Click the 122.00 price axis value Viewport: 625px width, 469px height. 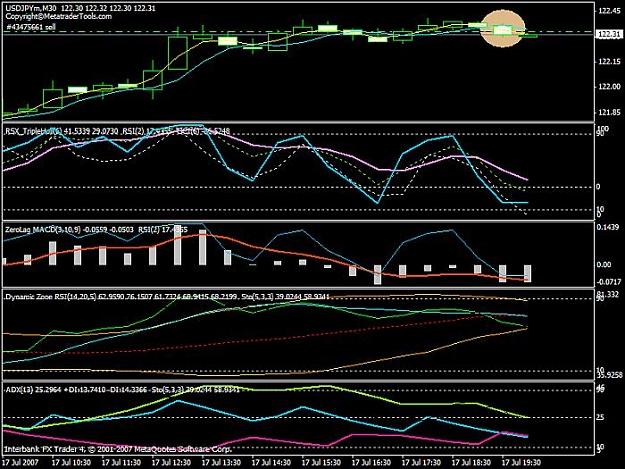[x=609, y=87]
